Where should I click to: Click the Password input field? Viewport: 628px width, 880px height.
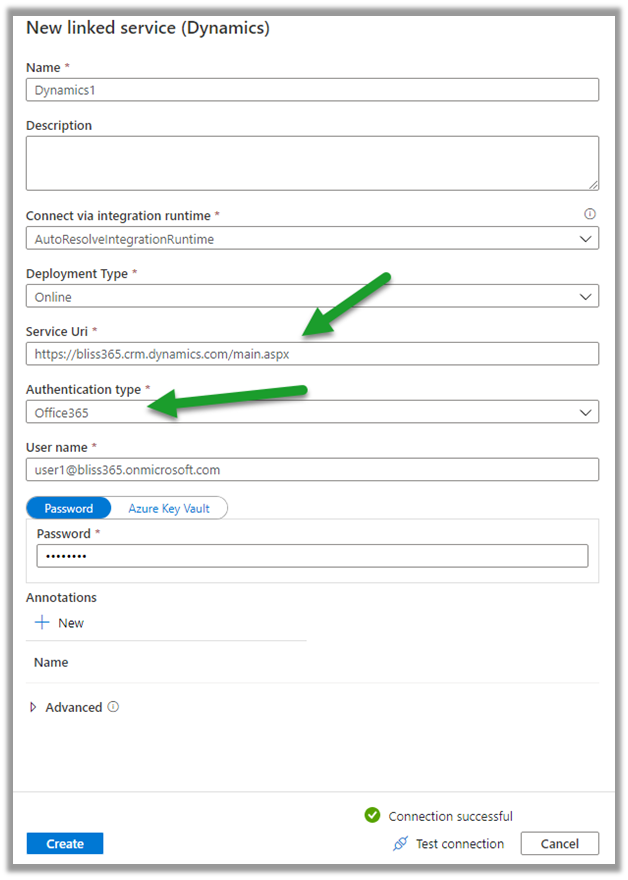click(x=312, y=556)
